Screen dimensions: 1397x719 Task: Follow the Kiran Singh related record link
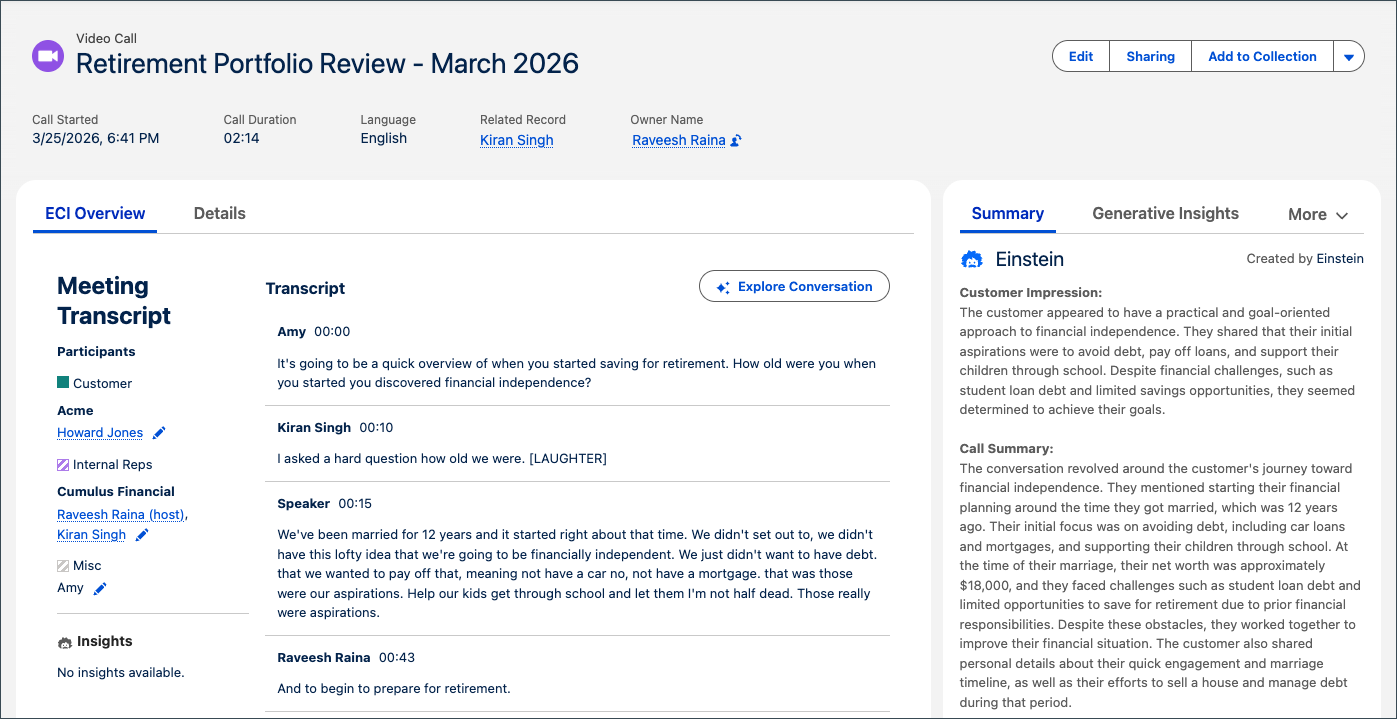click(x=516, y=140)
